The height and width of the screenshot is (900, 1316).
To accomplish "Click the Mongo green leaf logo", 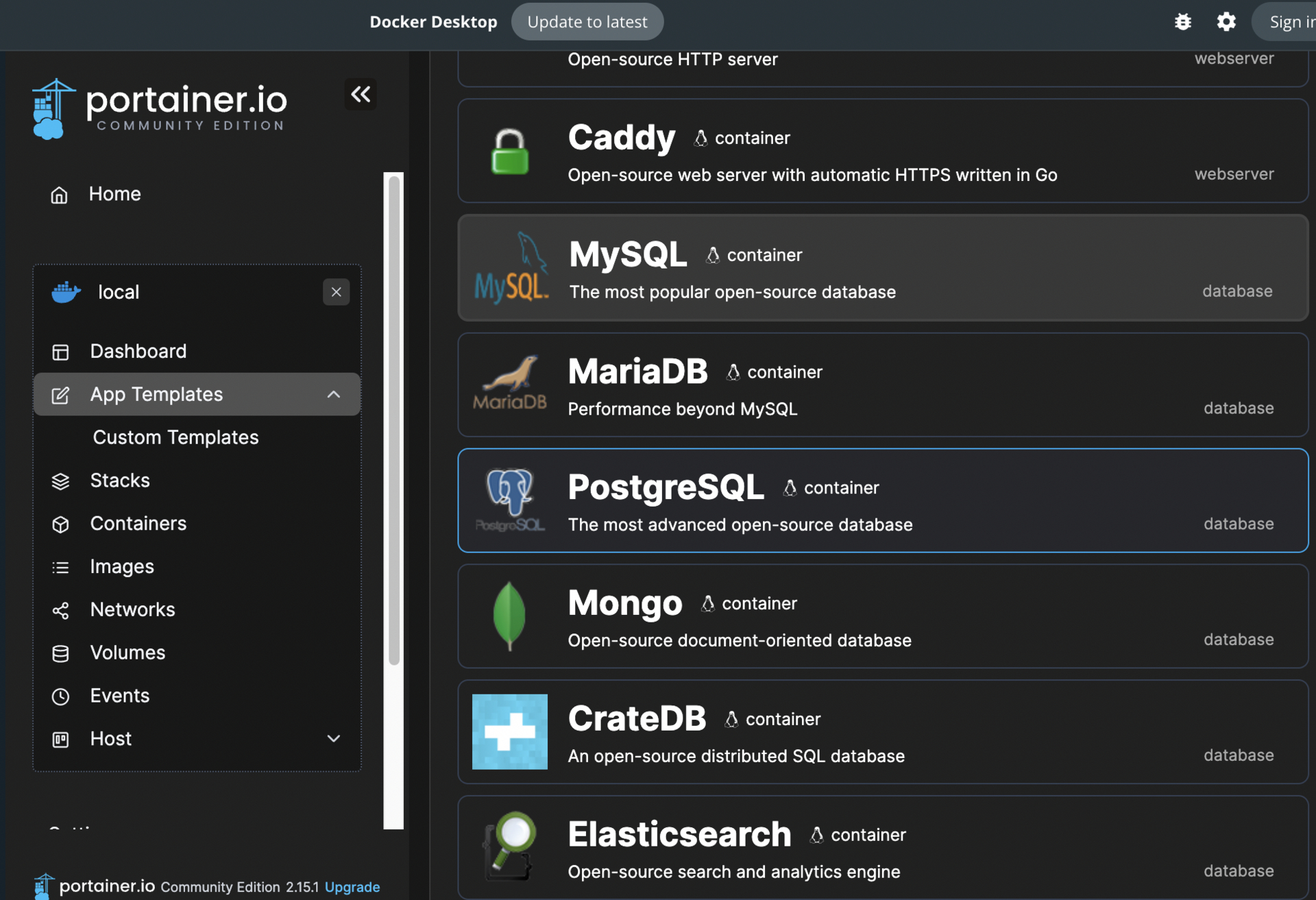I will click(509, 616).
